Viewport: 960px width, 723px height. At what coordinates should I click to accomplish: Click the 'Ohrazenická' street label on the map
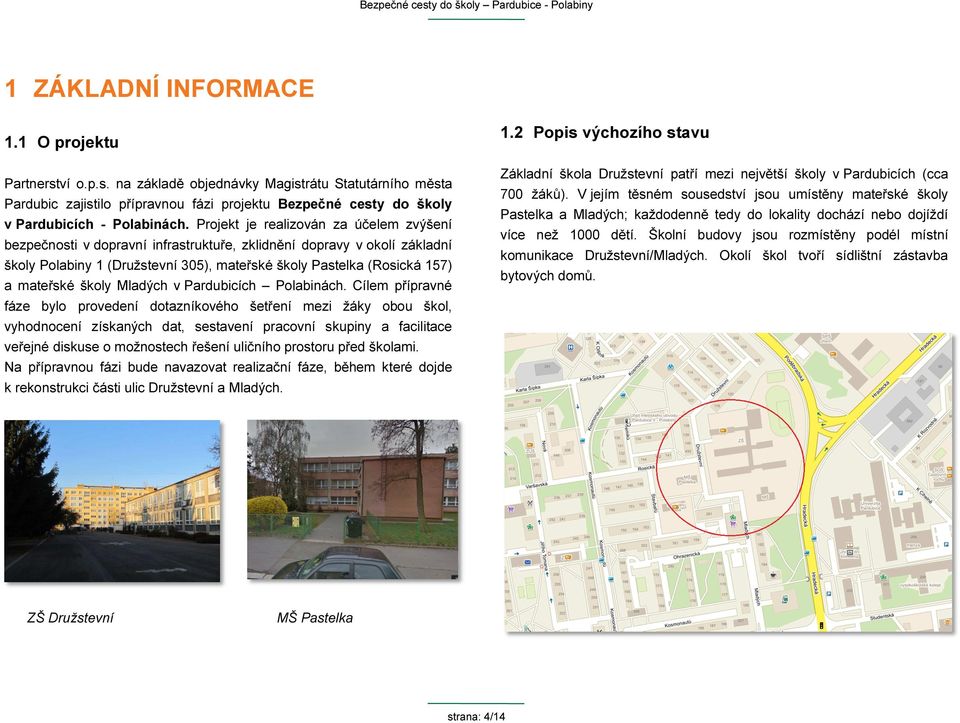pos(686,556)
